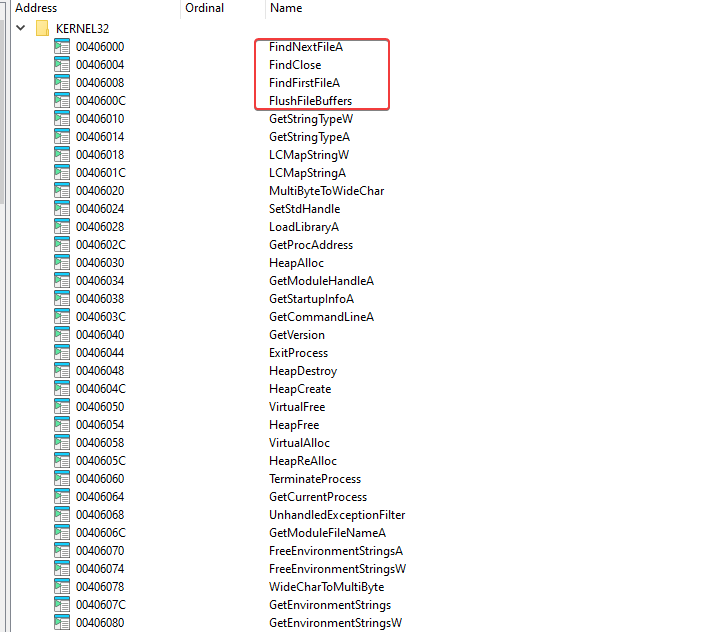The height and width of the screenshot is (632, 708).
Task: Sort by the Ordinal column header
Action: click(x=204, y=8)
